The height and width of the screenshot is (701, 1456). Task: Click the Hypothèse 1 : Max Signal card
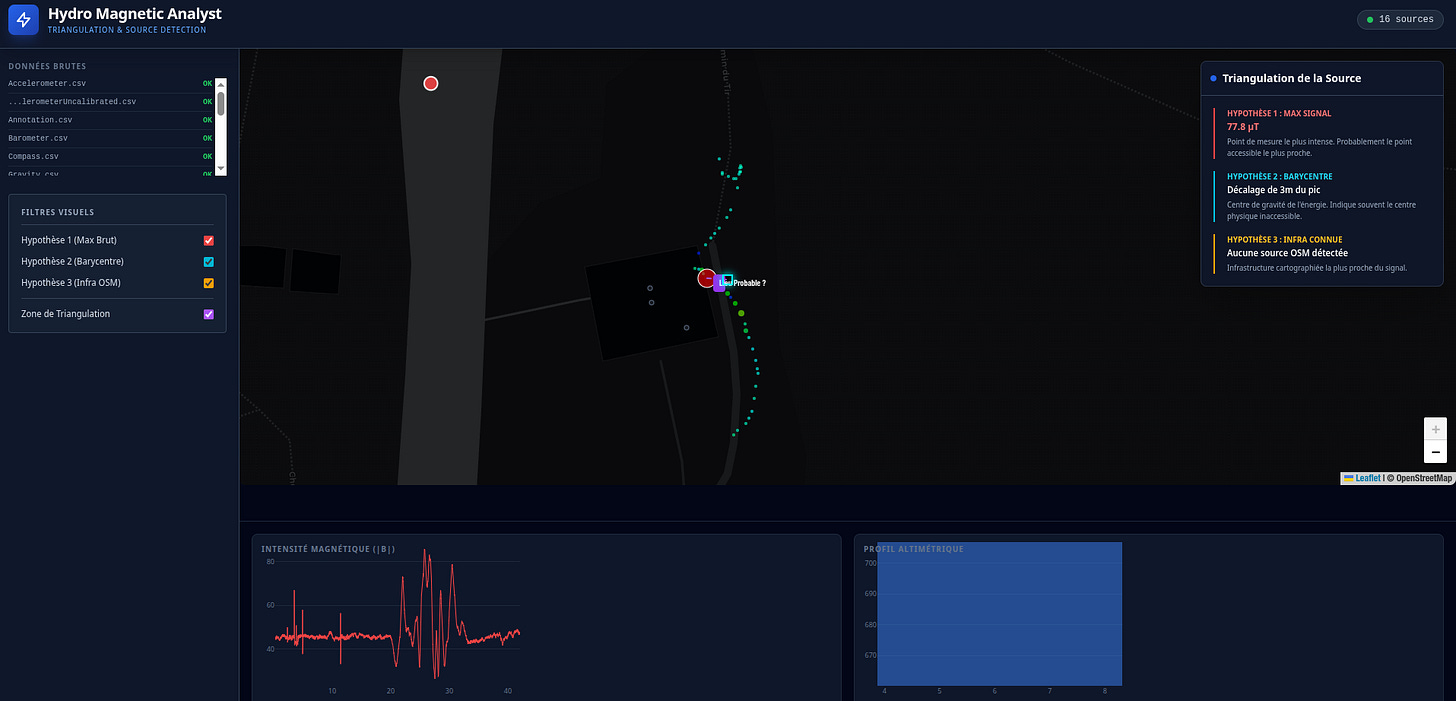(1324, 133)
